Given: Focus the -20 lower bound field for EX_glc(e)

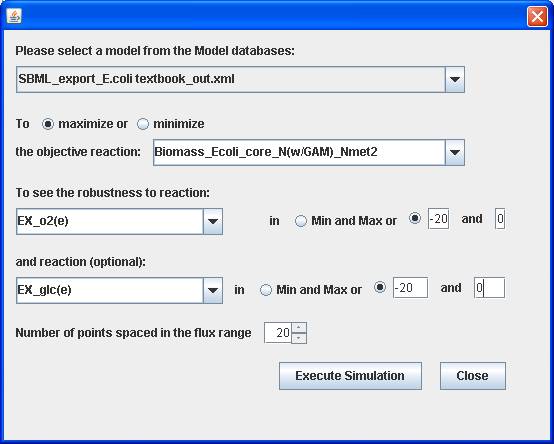Looking at the screenshot, I should [x=410, y=288].
